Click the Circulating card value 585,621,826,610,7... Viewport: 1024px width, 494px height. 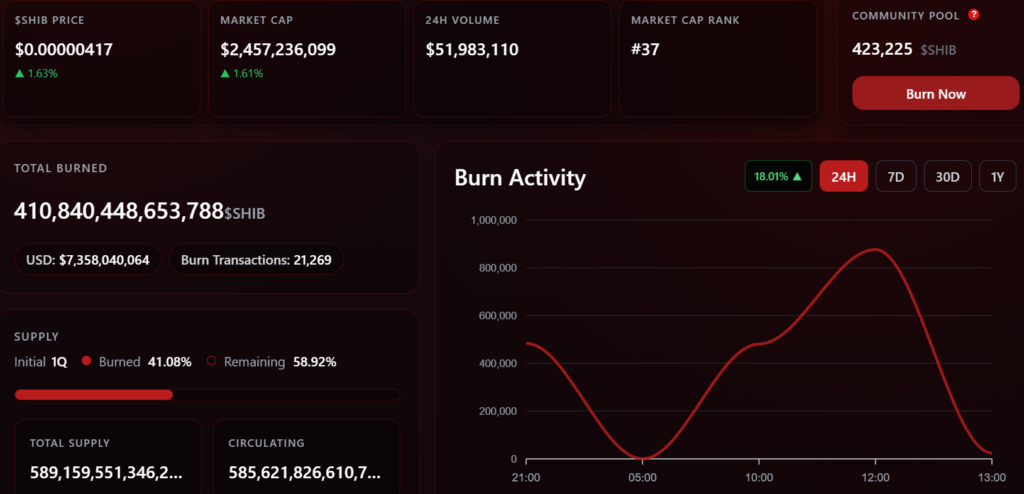tap(305, 472)
